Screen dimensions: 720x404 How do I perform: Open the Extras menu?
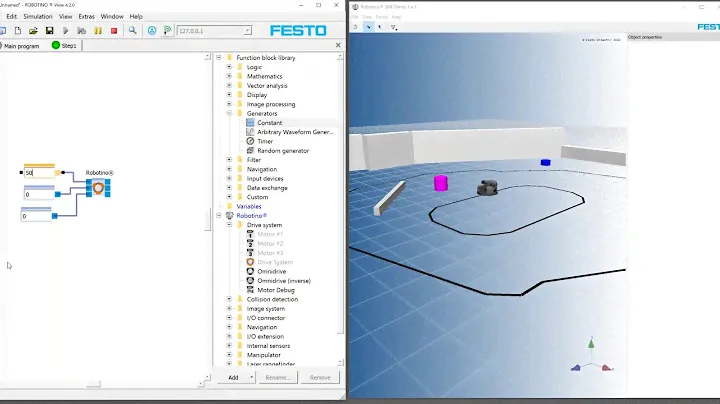pos(87,17)
